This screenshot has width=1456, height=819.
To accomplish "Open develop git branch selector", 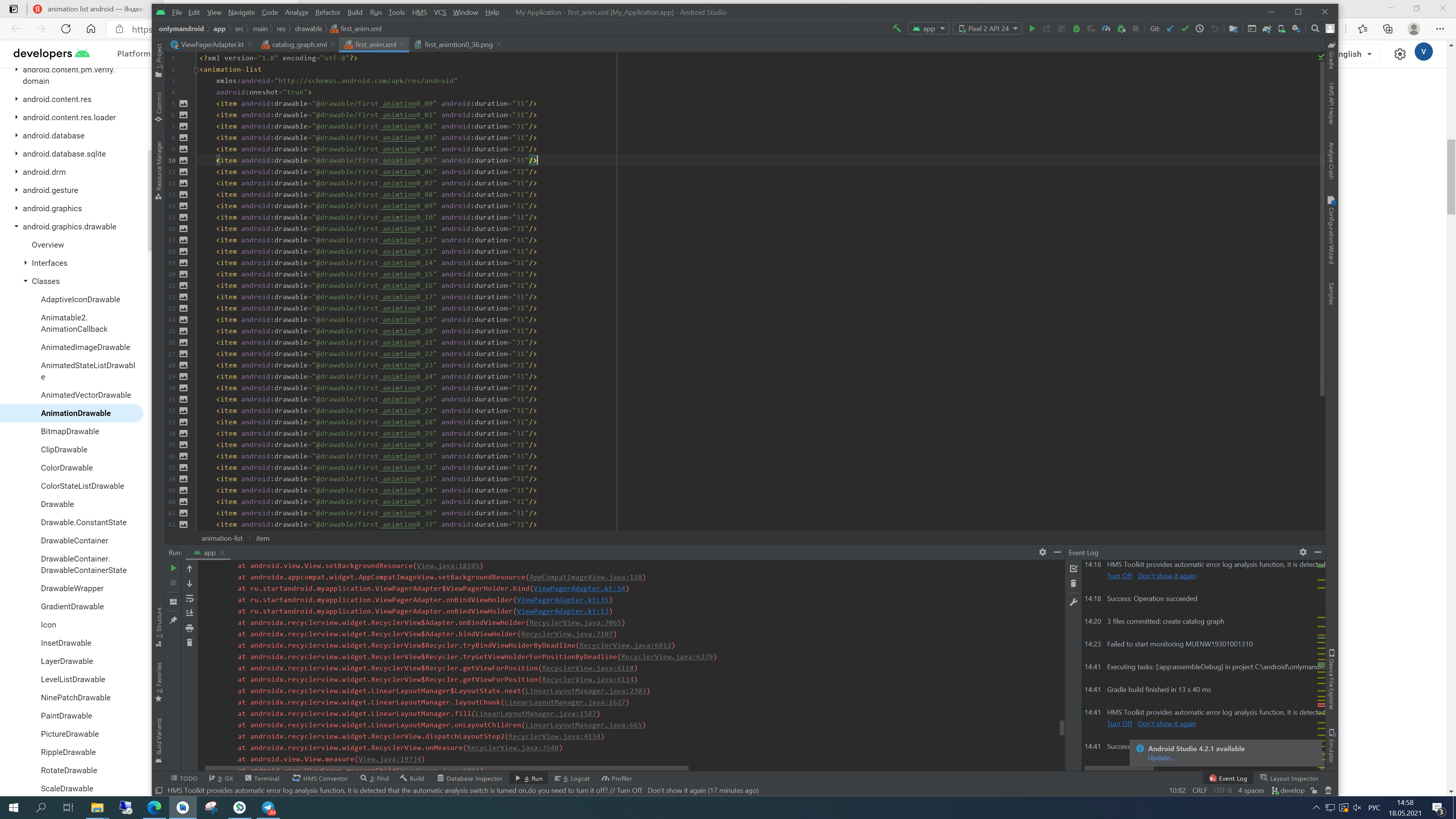I will tap(1288, 790).
